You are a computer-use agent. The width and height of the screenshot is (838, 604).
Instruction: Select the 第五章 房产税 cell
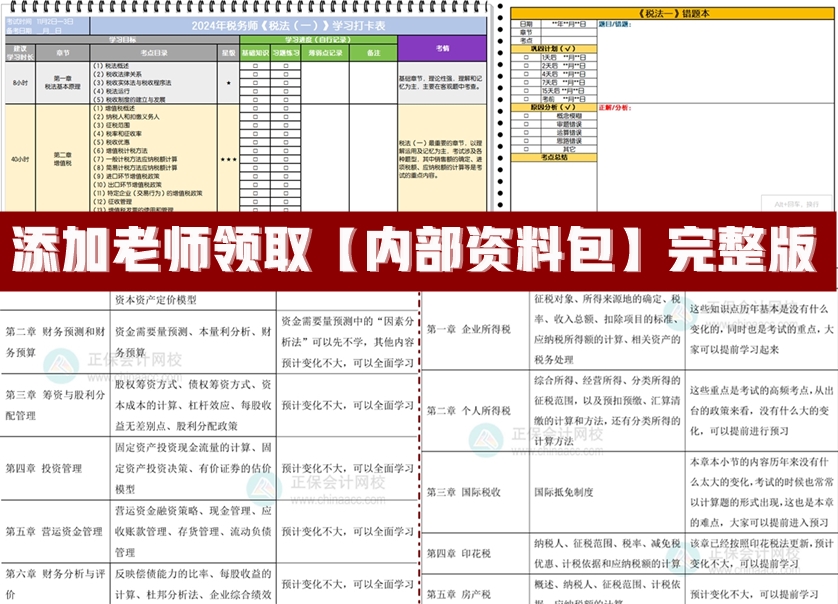click(476, 589)
